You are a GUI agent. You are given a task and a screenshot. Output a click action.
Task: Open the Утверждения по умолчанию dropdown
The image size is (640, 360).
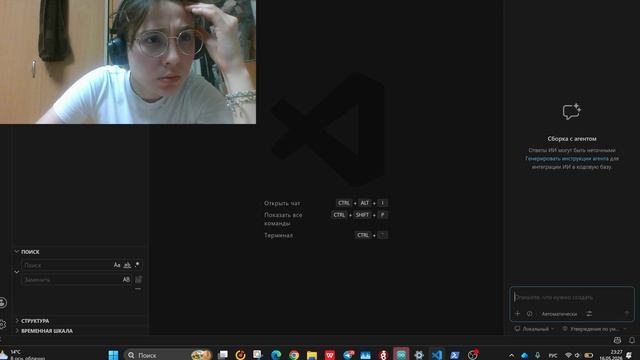coord(594,329)
